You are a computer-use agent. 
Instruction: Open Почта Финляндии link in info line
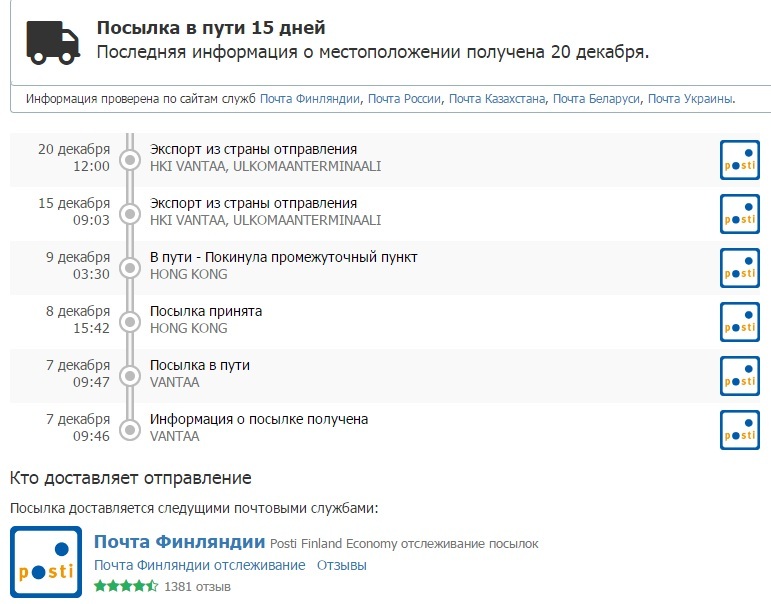pos(310,99)
